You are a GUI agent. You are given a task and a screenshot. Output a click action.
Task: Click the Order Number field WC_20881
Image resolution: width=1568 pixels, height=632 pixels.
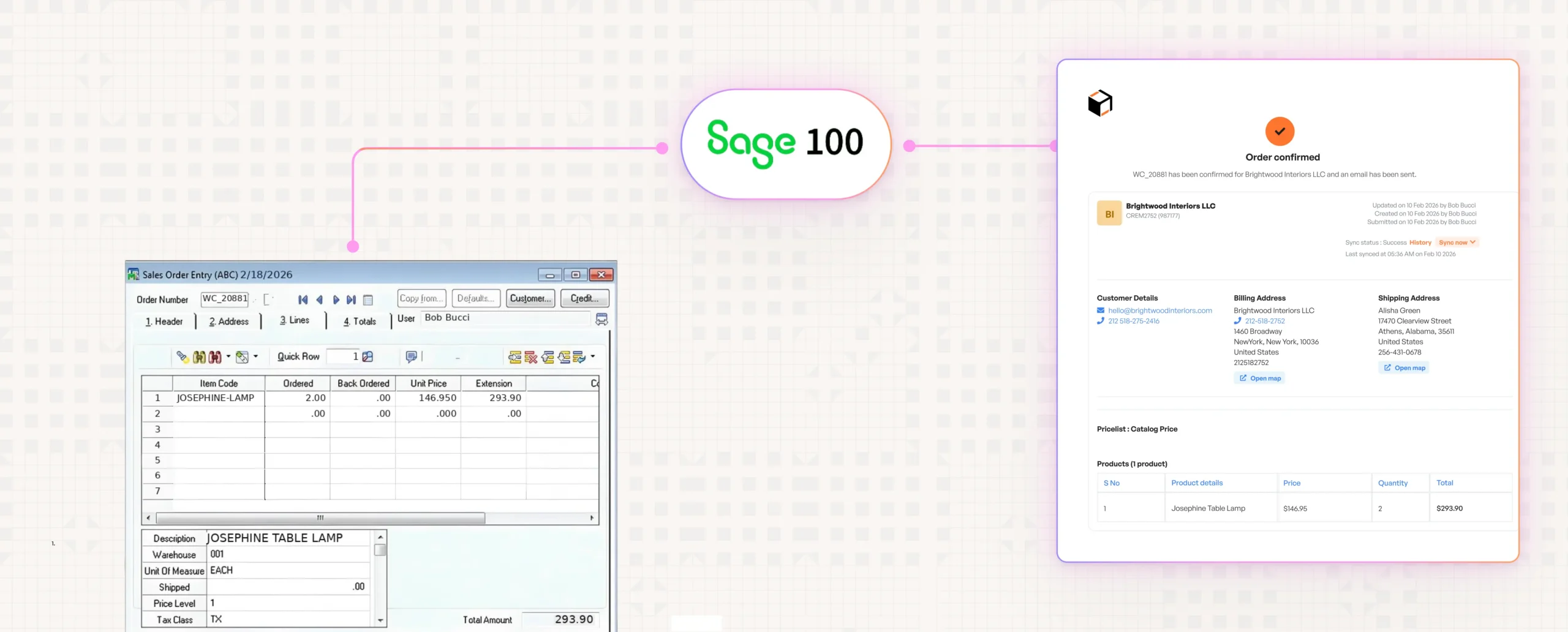[x=225, y=299]
